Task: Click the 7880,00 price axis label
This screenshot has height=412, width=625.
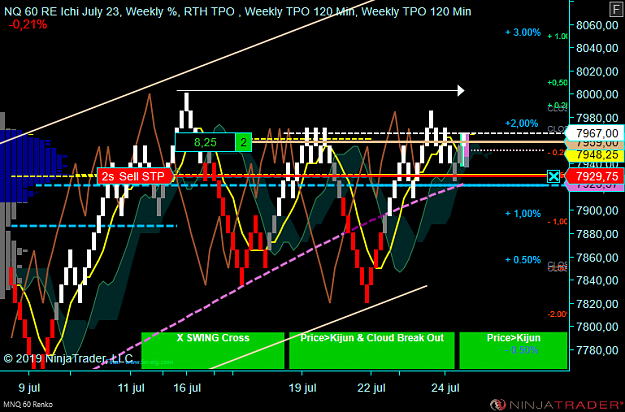Action: coord(597,234)
